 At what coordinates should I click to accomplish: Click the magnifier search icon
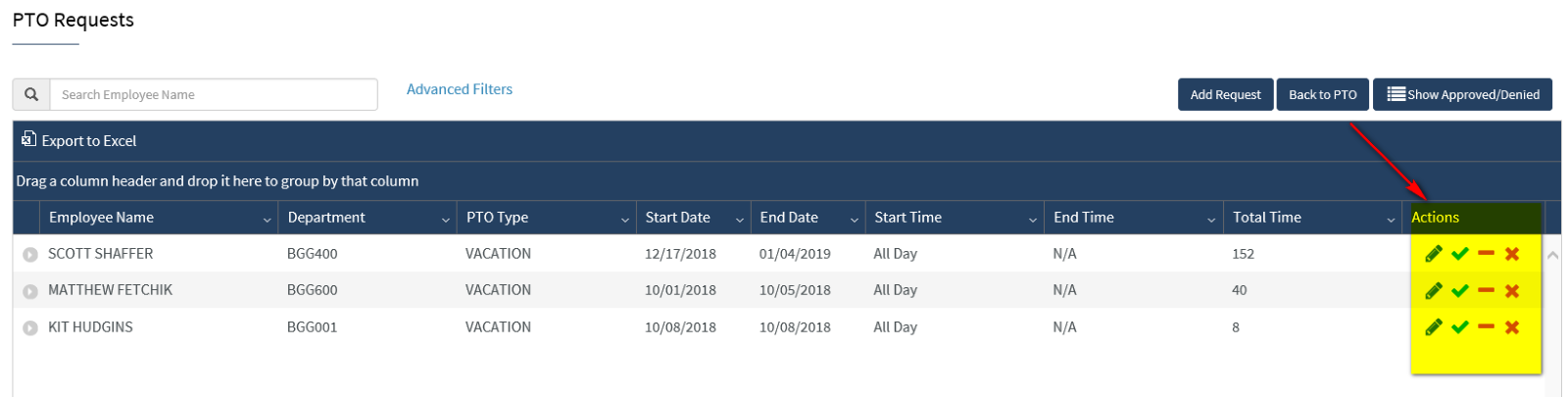point(31,94)
